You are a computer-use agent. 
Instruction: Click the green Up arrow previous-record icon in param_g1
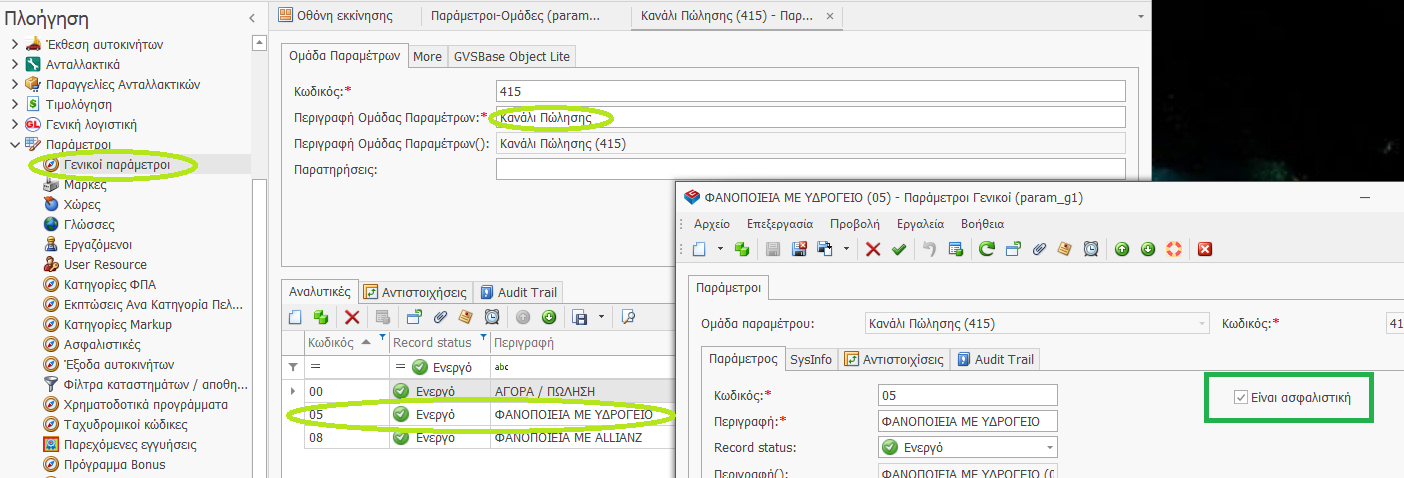[x=1122, y=249]
